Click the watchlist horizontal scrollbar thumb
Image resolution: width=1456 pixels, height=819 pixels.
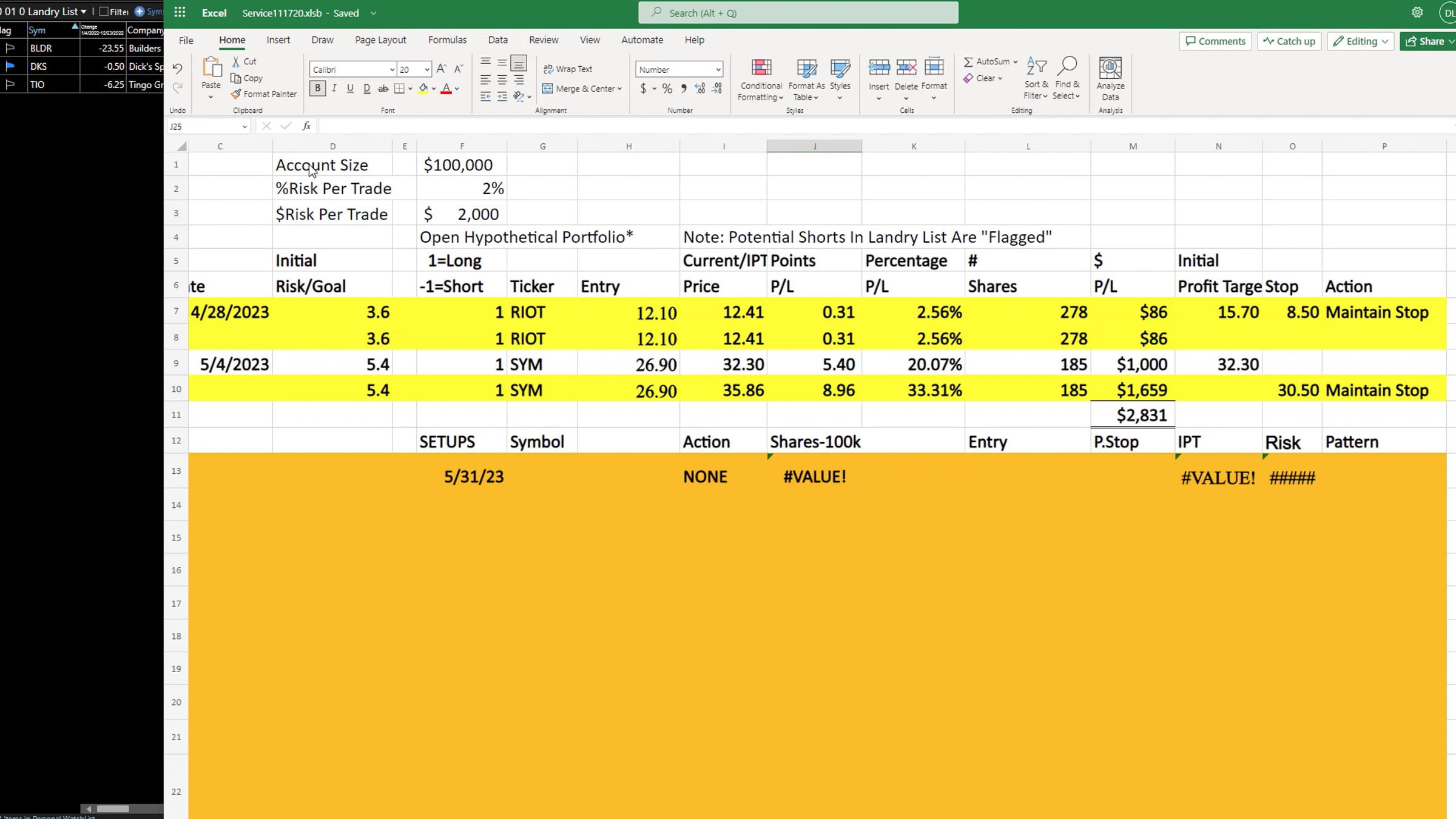[113, 809]
